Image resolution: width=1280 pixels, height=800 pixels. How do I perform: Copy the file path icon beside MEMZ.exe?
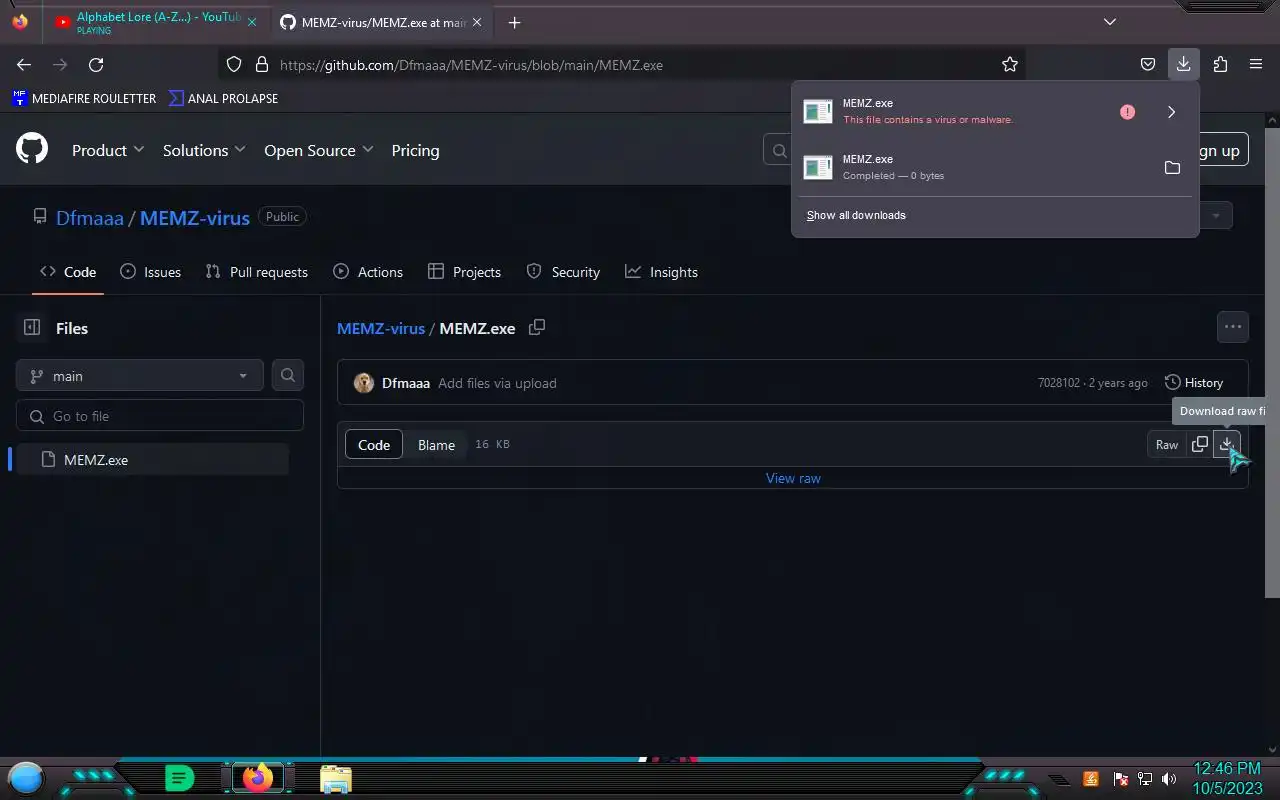click(537, 327)
